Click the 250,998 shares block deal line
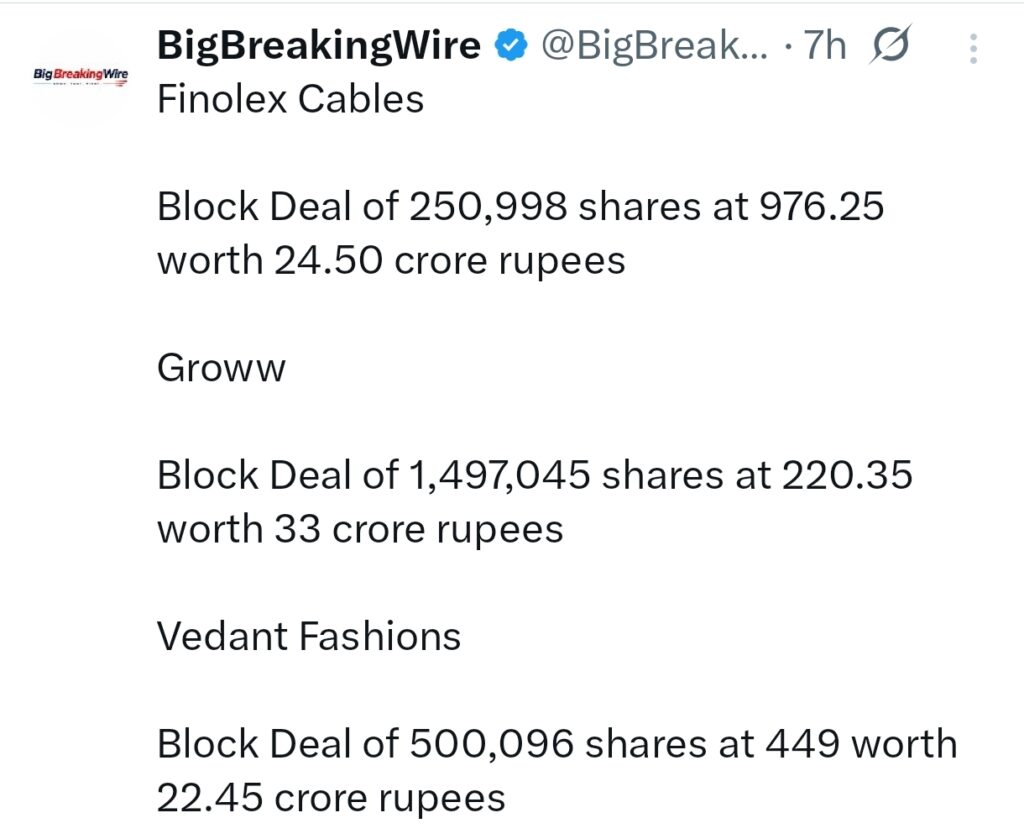Image resolution: width=1024 pixels, height=839 pixels. click(520, 206)
